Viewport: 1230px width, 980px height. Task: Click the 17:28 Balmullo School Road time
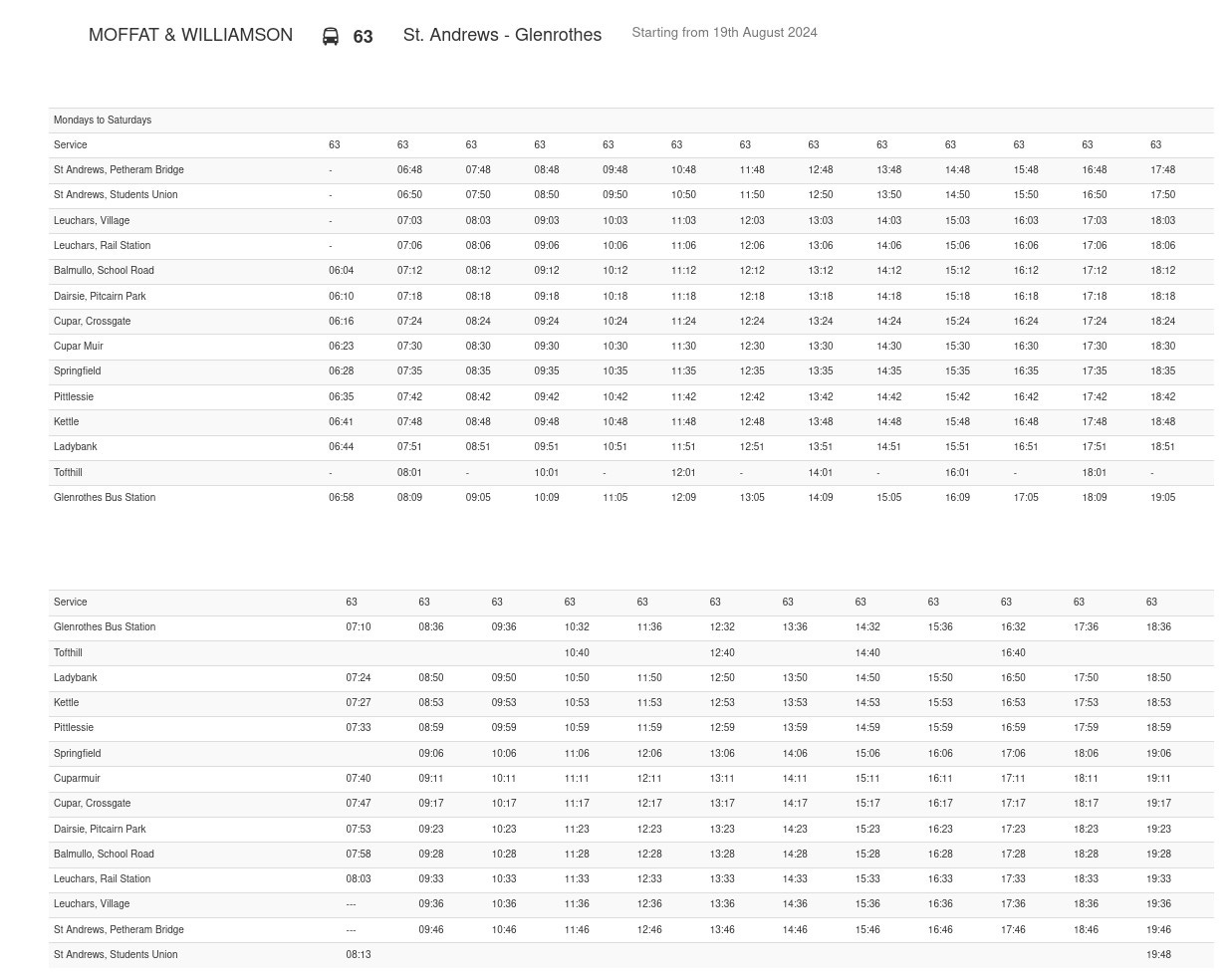[1013, 855]
